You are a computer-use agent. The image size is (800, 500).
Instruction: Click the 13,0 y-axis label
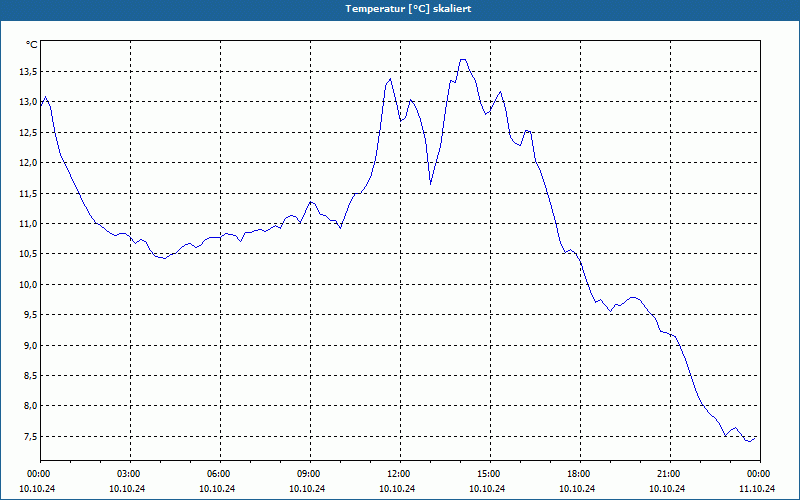pos(28,102)
